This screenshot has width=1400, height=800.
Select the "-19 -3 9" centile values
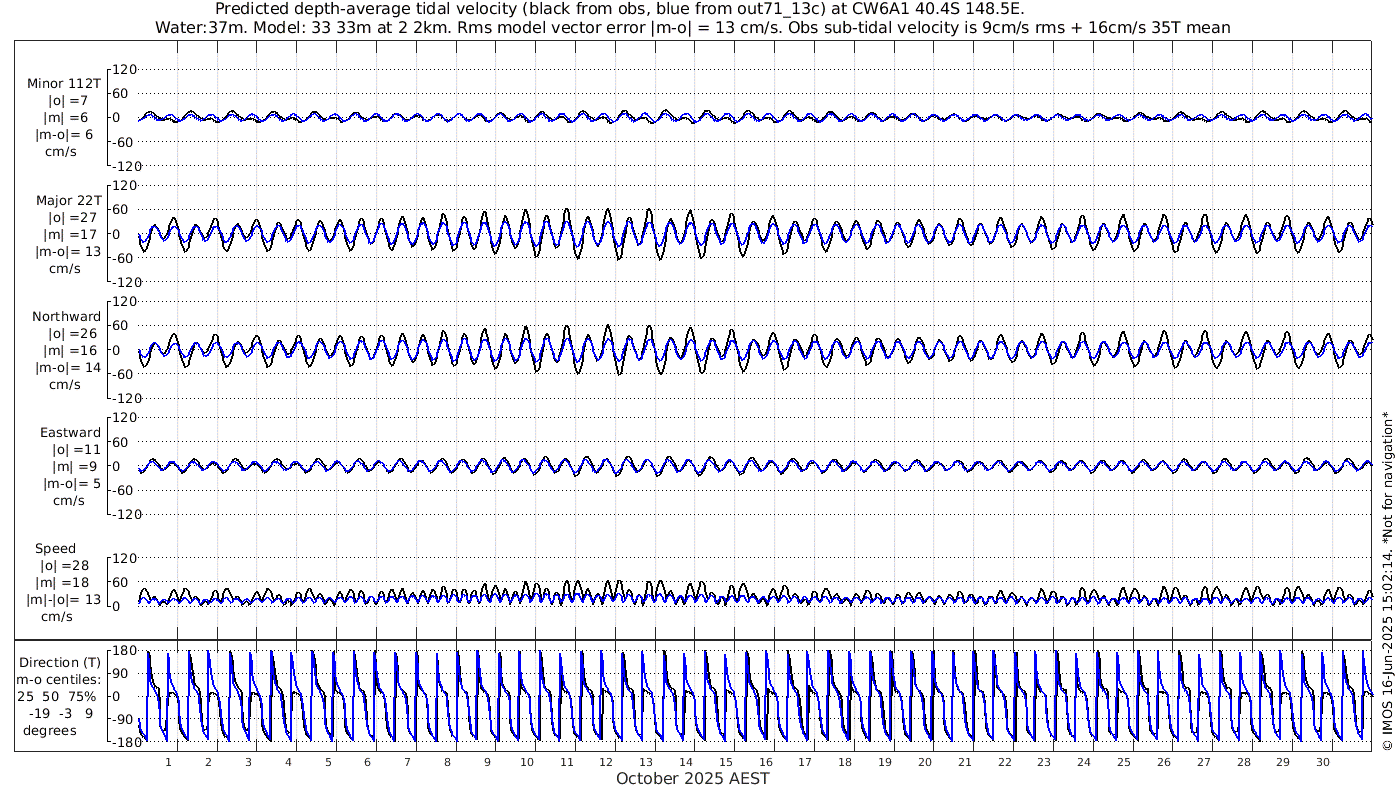(59, 713)
